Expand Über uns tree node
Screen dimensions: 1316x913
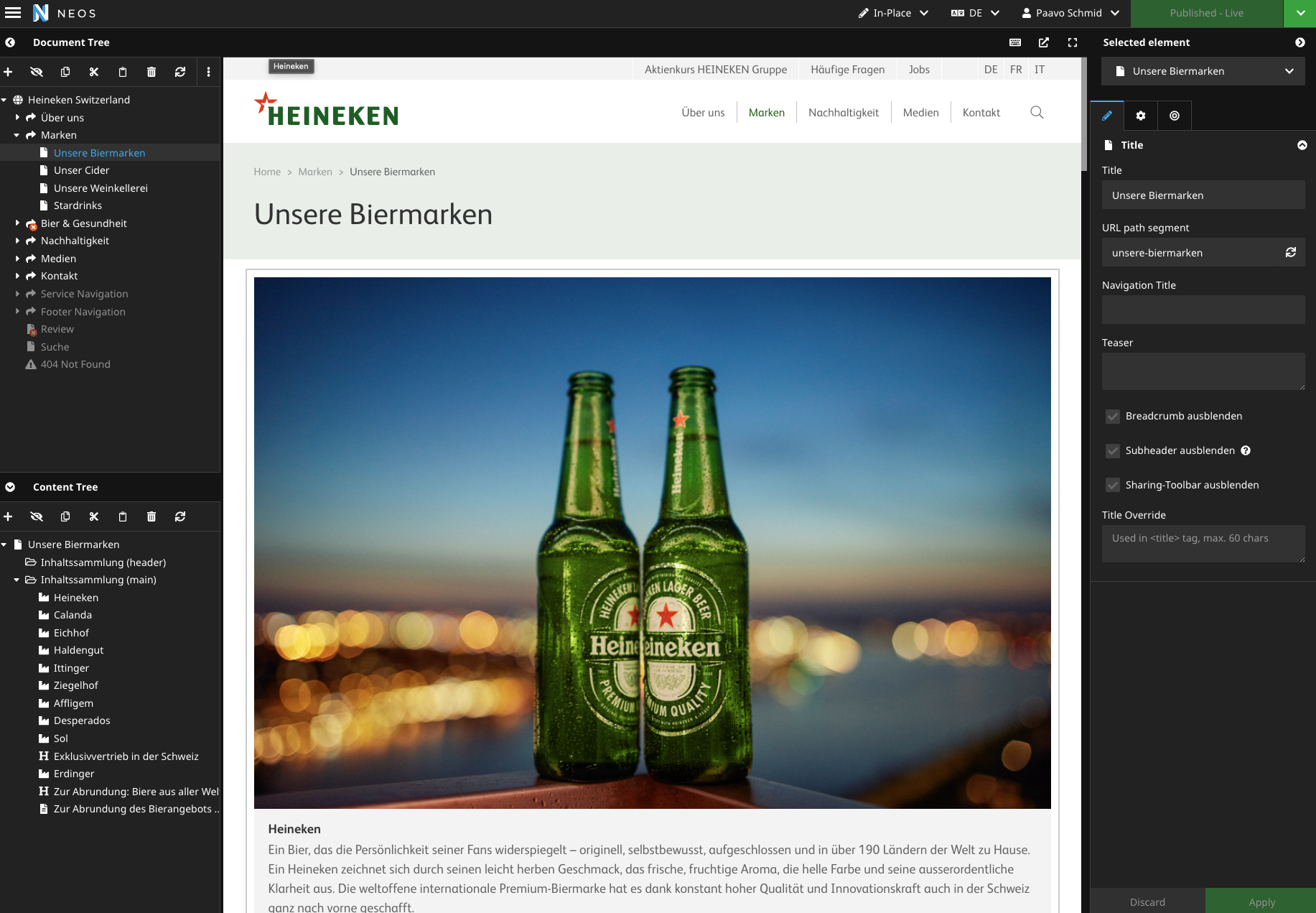17,117
